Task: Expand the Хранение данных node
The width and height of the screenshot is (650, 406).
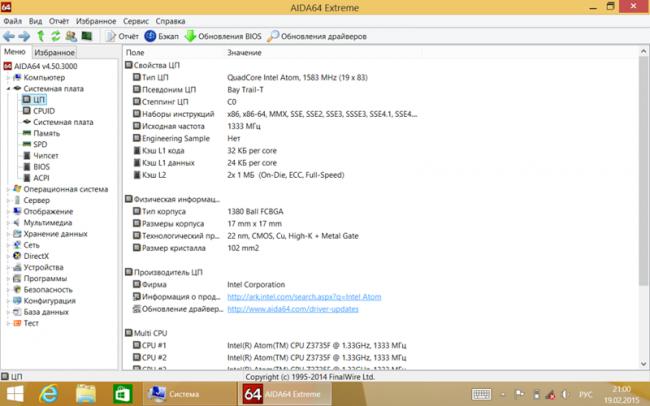Action: [8, 234]
